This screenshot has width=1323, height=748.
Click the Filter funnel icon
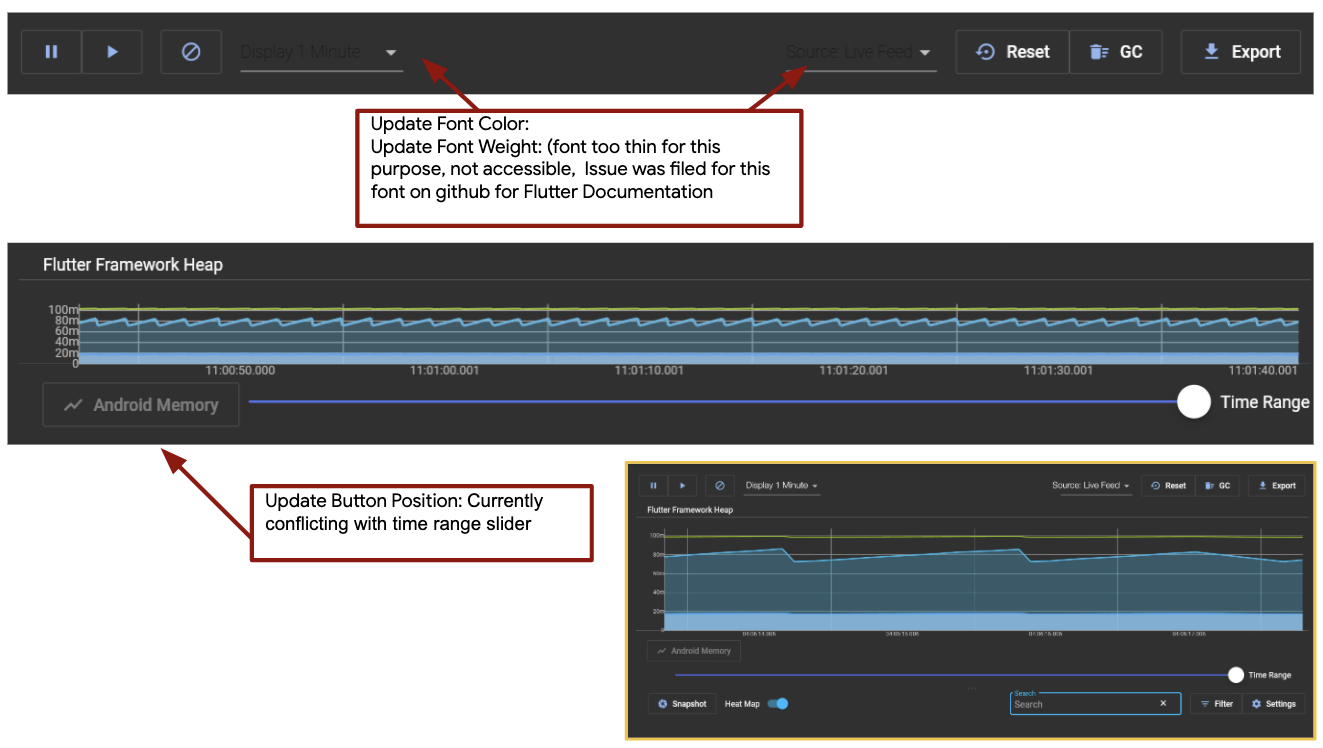(x=1203, y=703)
